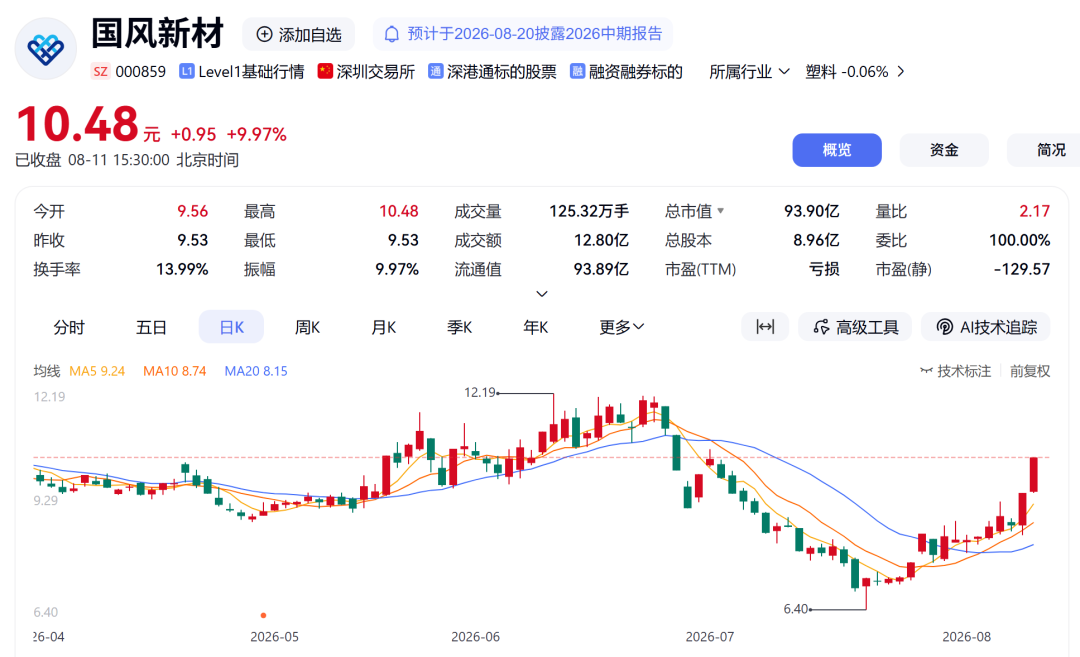Switch to 五日 chart tab

pyautogui.click(x=152, y=327)
